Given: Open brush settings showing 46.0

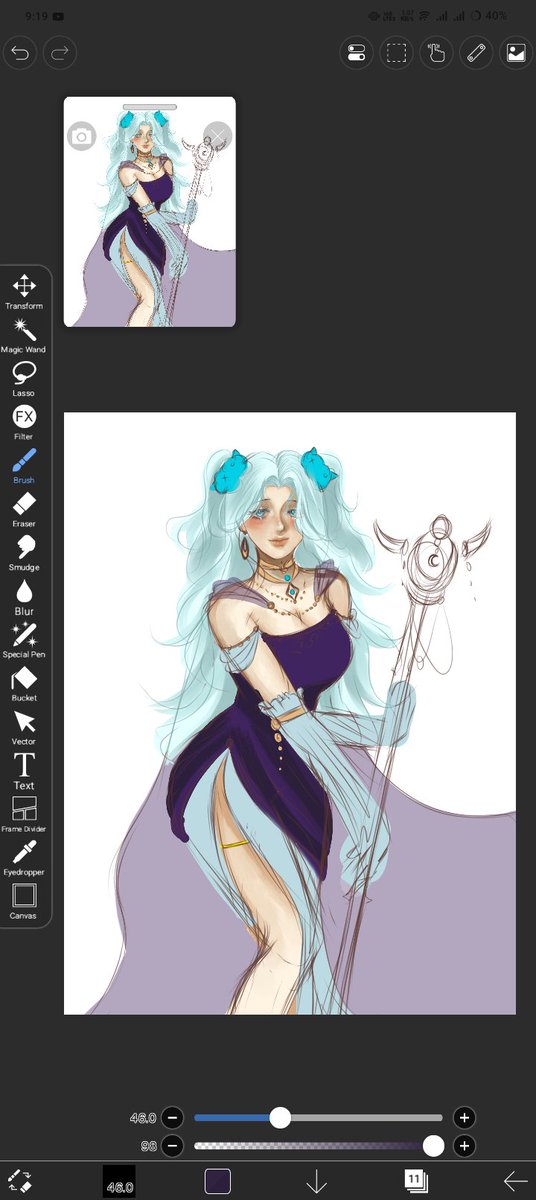Looking at the screenshot, I should pyautogui.click(x=119, y=1182).
